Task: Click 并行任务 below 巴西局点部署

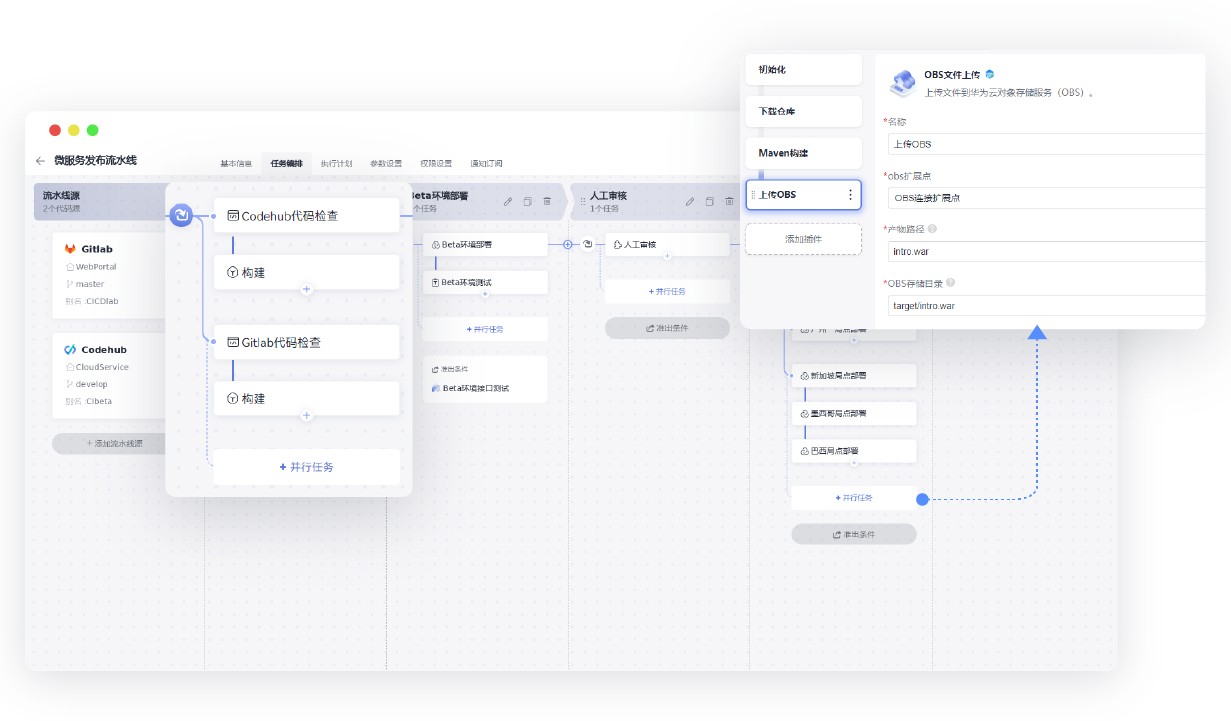Action: tap(854, 498)
